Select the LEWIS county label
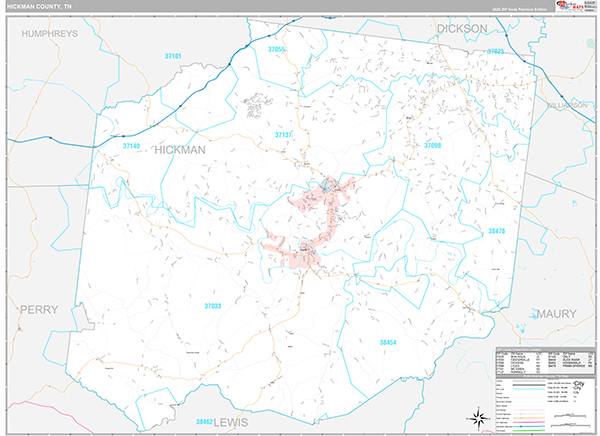Viewport: 600px width, 436px height. pos(231,423)
